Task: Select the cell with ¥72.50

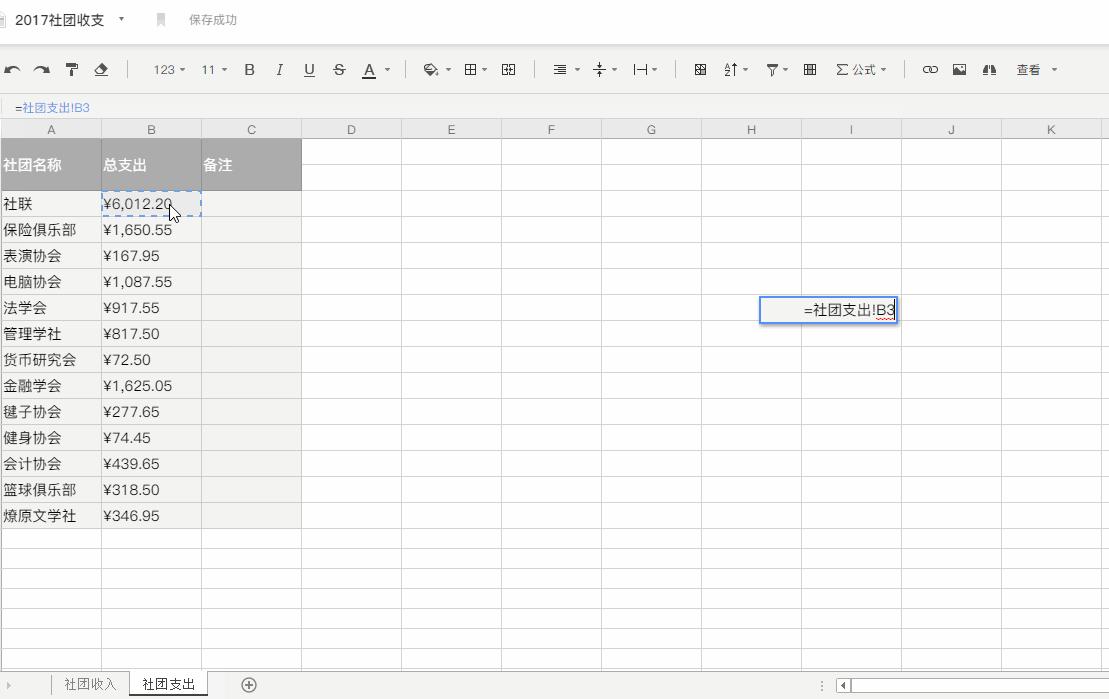Action: tap(151, 359)
